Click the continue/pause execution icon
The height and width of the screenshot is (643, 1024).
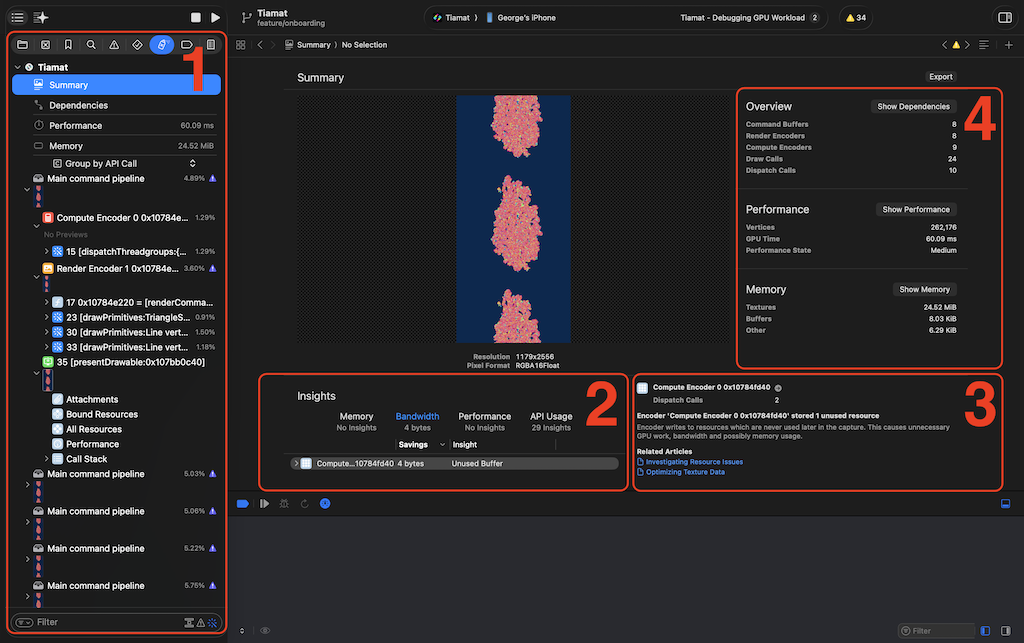pyautogui.click(x=264, y=503)
